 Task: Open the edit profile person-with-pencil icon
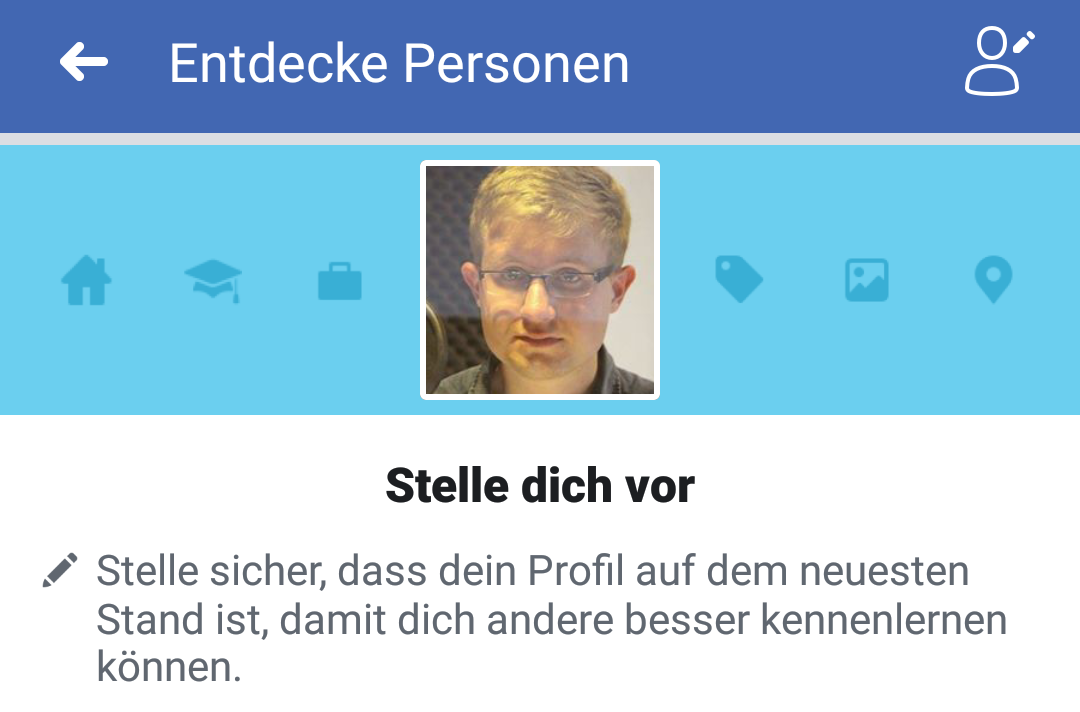point(999,61)
